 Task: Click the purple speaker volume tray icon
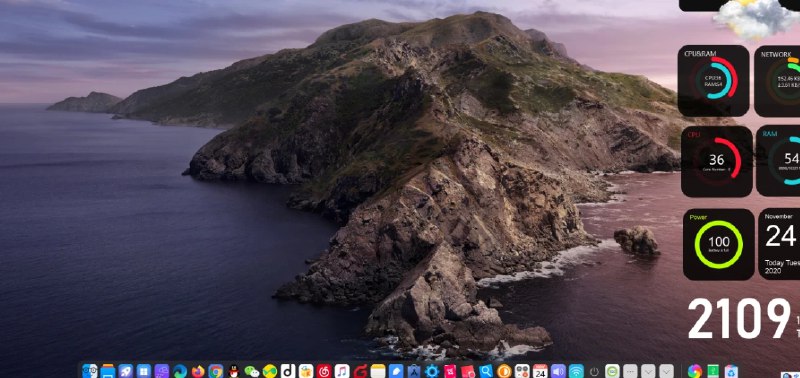[558, 371]
